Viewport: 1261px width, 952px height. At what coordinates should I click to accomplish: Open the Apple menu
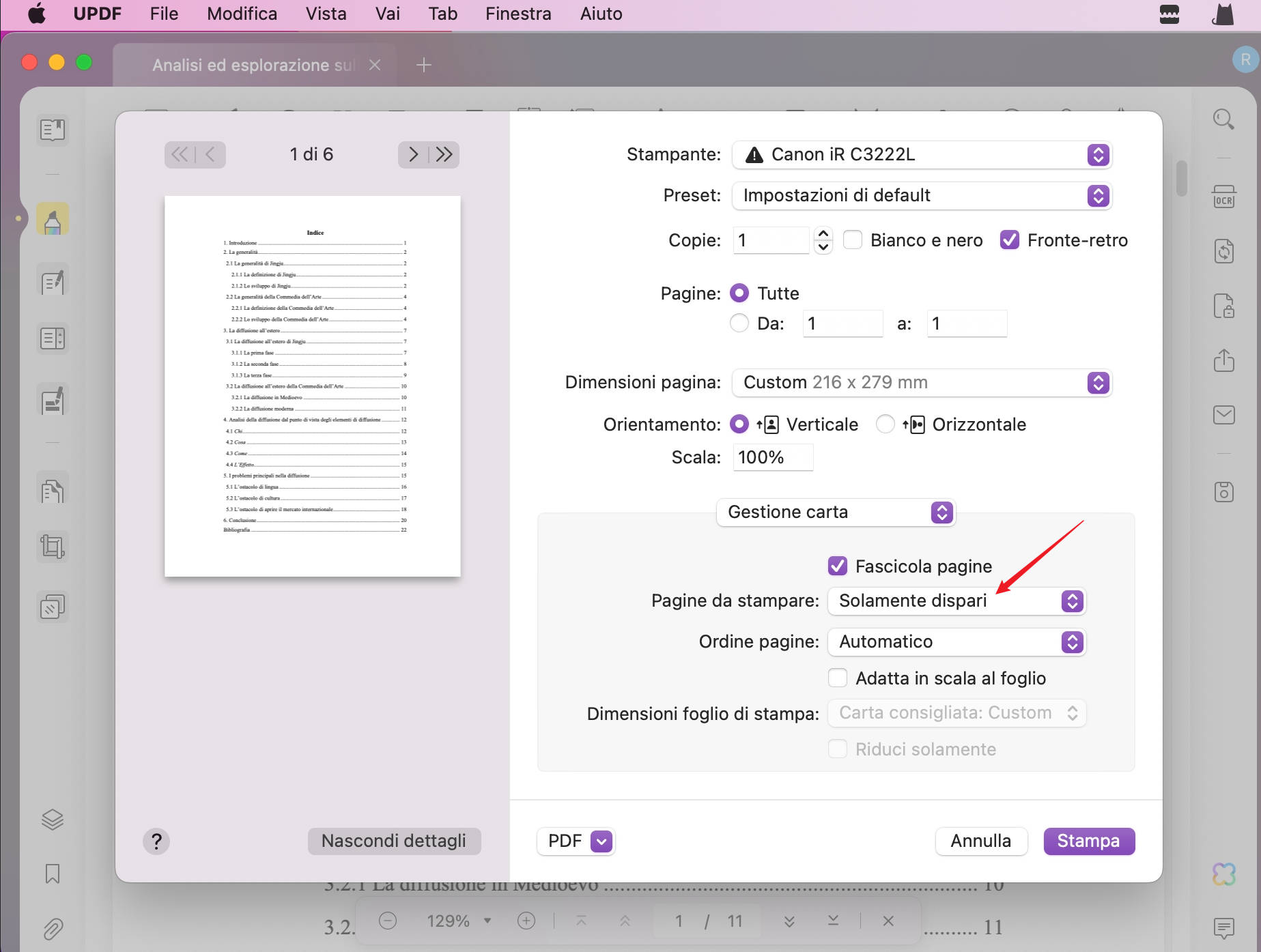36,14
